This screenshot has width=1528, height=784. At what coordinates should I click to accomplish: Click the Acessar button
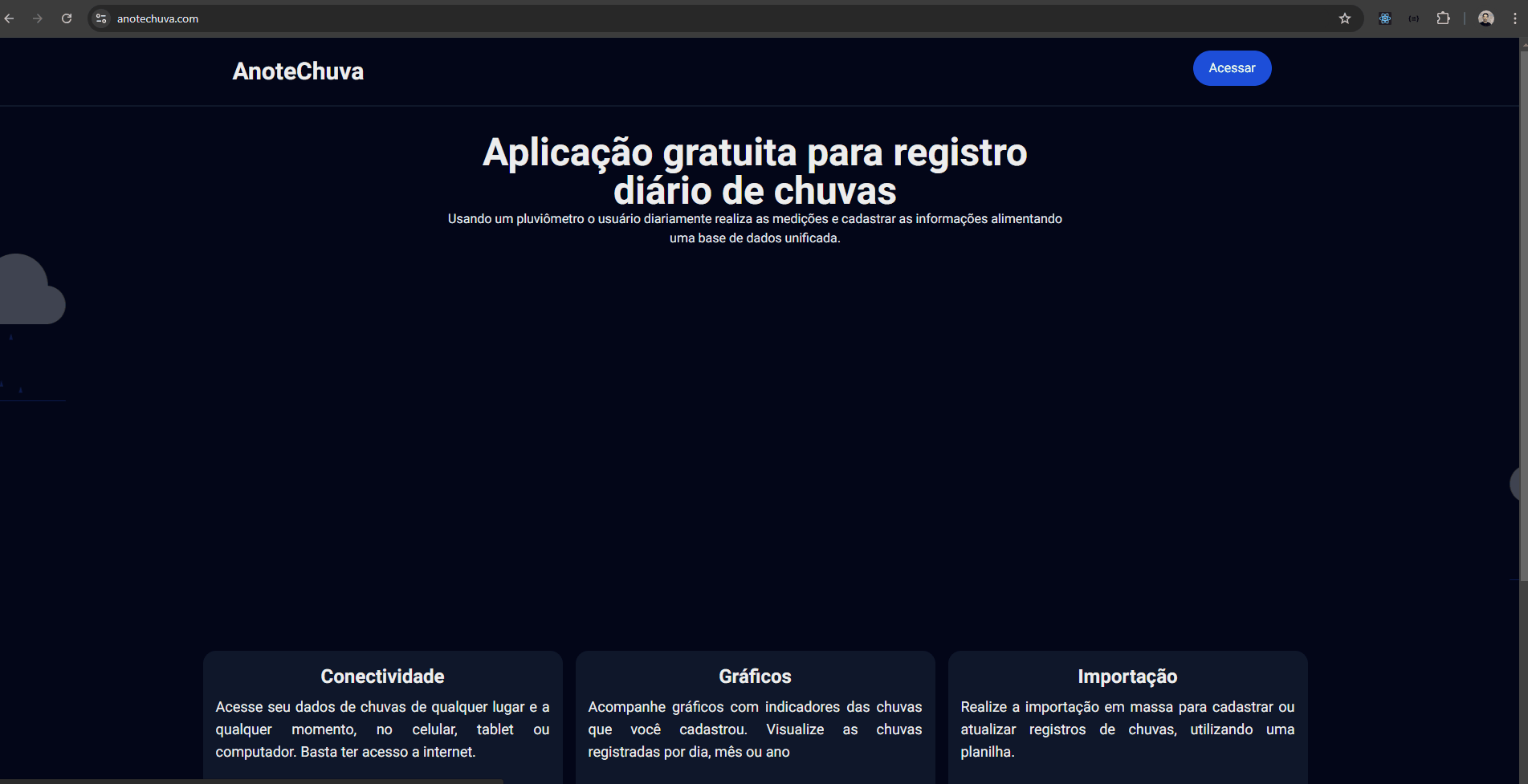(1232, 68)
